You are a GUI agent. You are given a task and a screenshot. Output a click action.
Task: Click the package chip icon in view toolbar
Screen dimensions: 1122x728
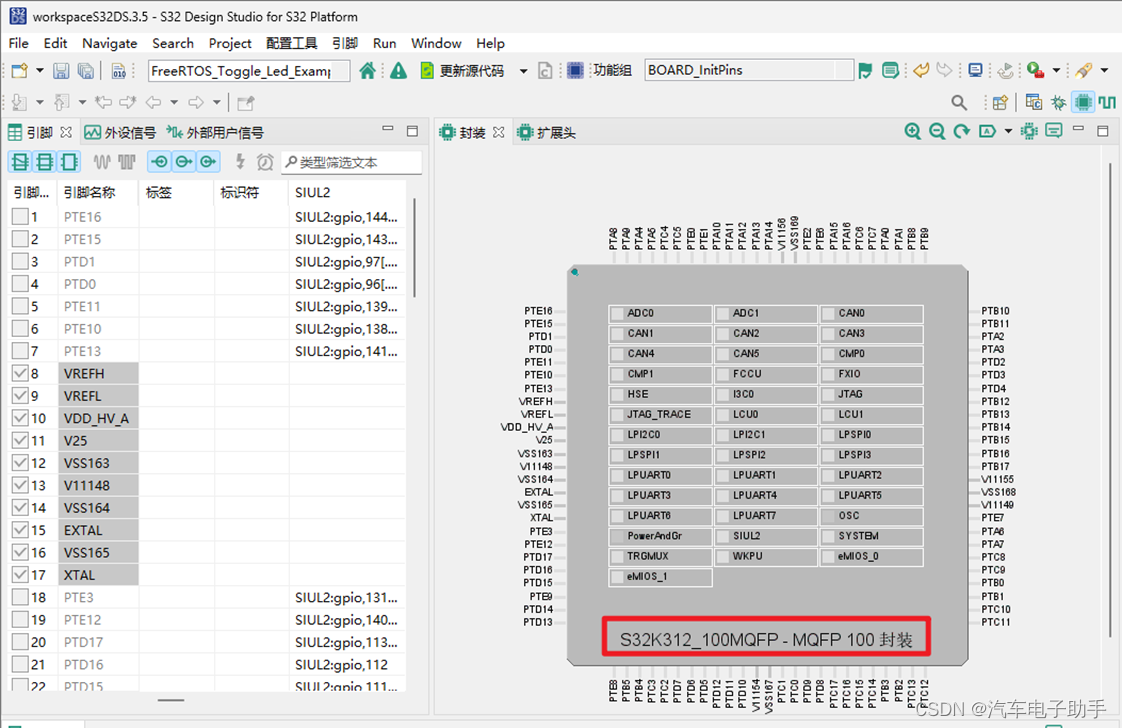point(1029,131)
